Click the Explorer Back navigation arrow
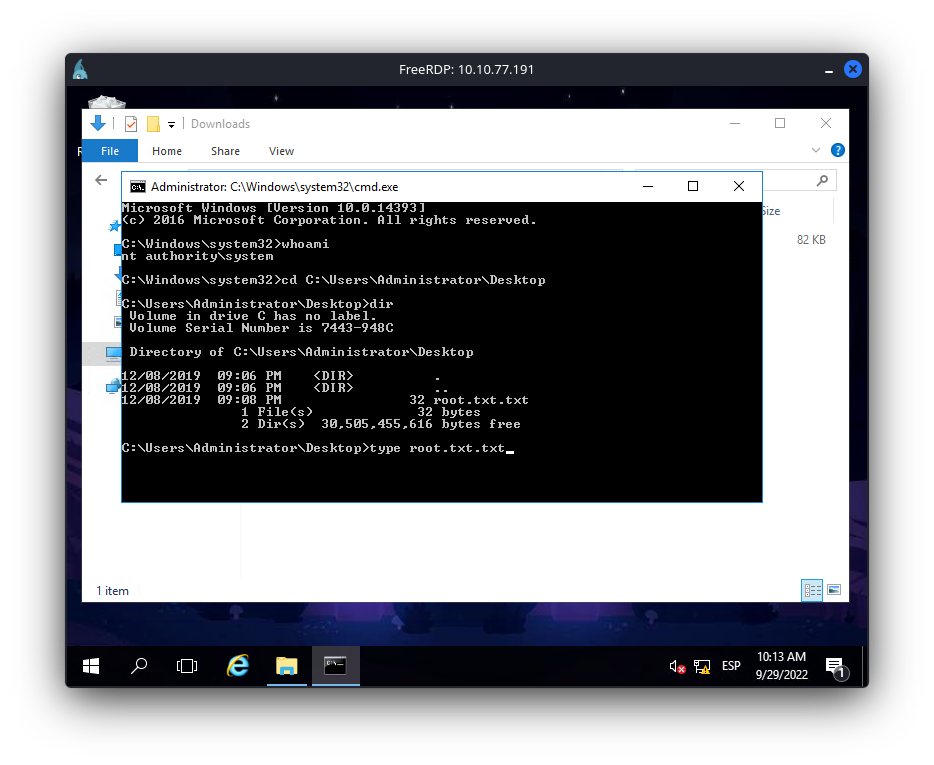The image size is (934, 765). click(101, 180)
